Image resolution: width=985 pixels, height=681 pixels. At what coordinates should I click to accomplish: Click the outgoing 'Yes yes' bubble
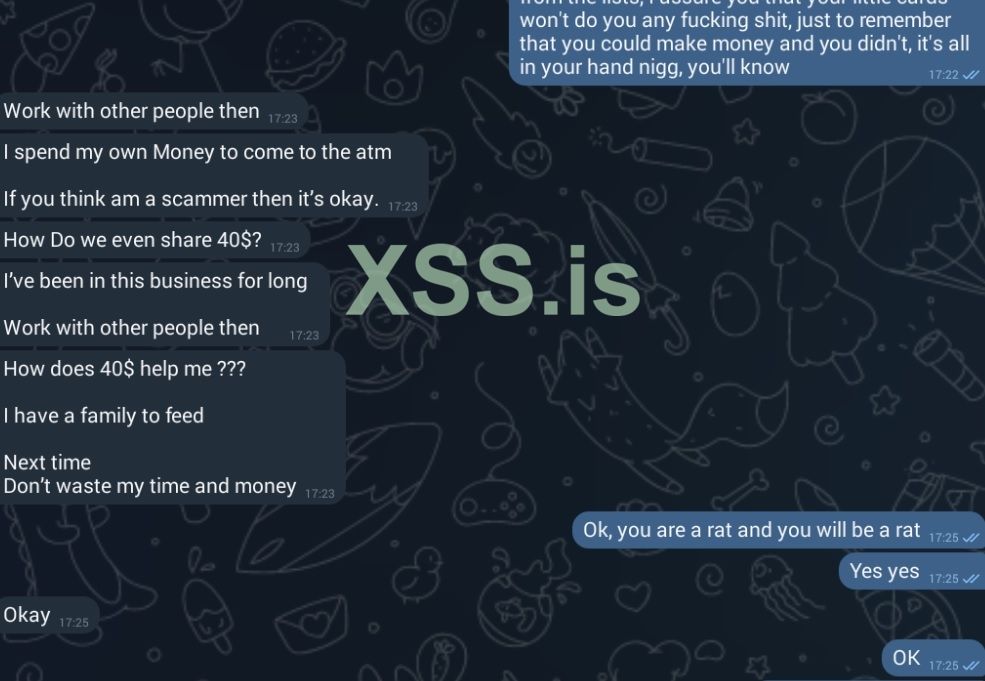912,572
